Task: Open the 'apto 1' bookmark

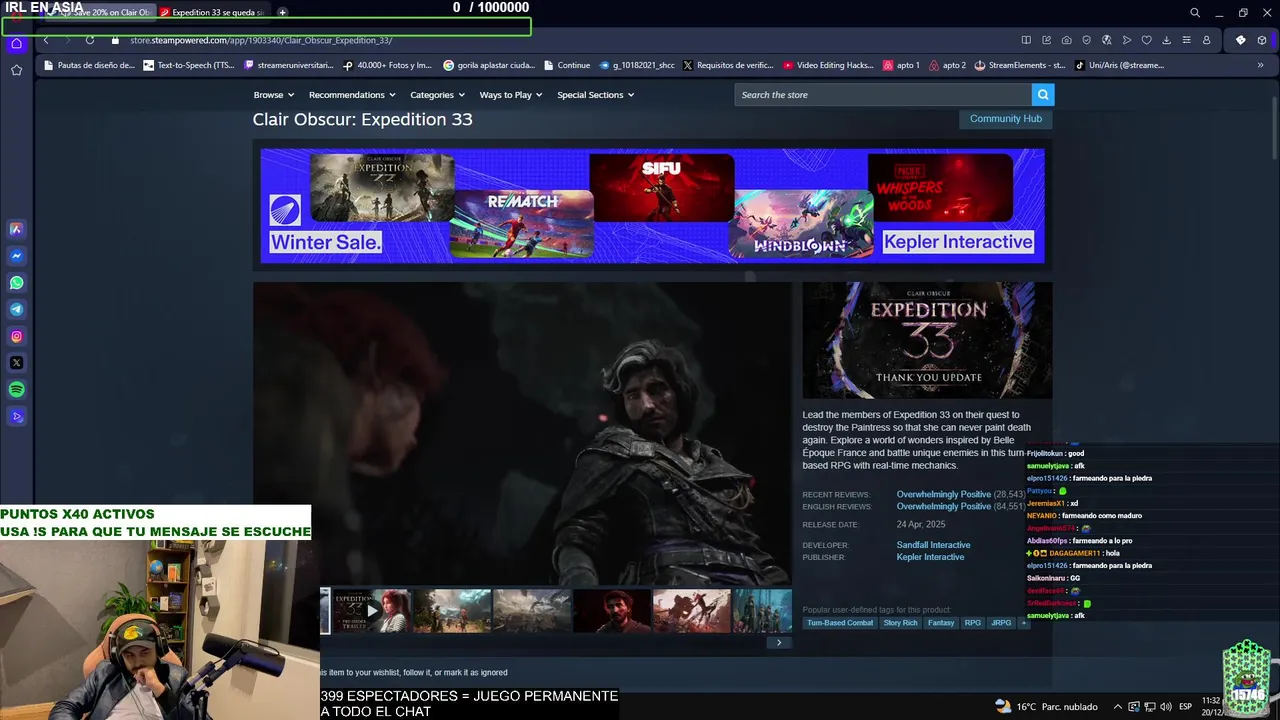Action: click(x=901, y=65)
